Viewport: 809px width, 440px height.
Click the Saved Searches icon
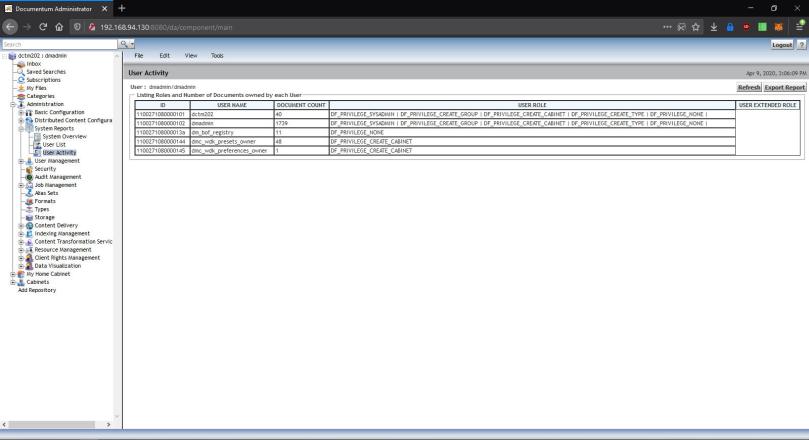coord(19,72)
